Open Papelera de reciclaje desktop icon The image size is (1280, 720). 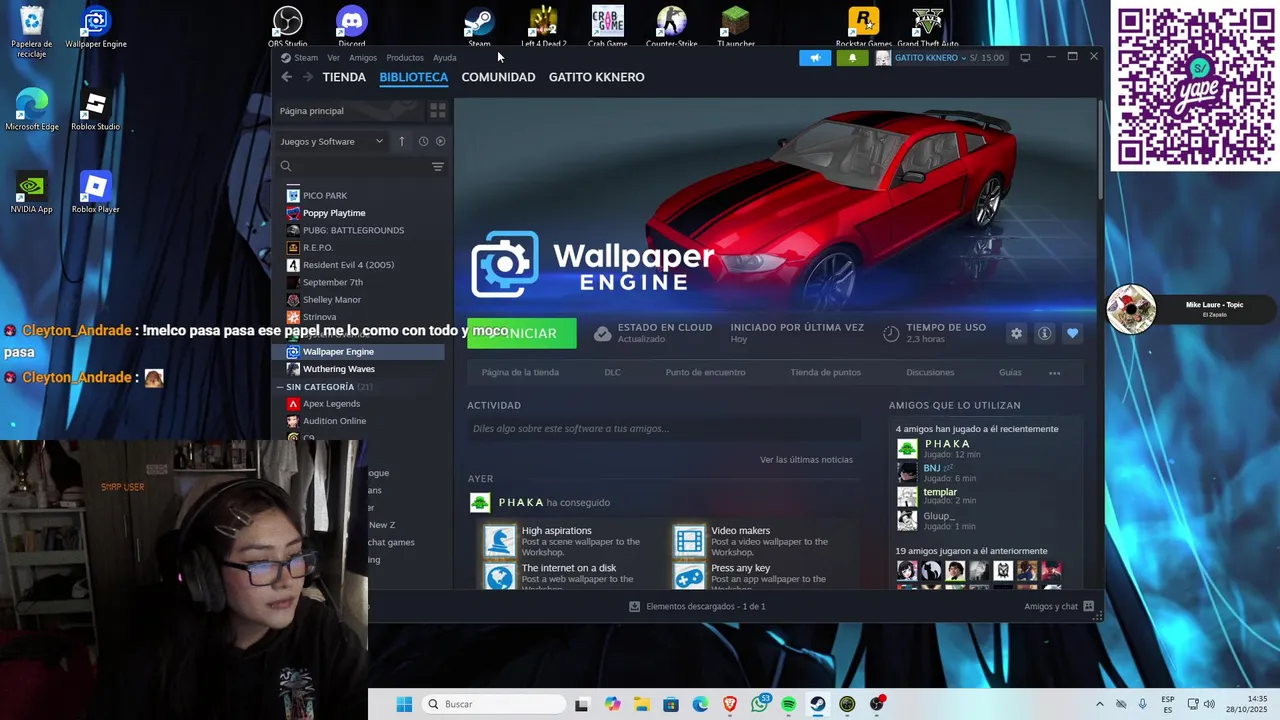pyautogui.click(x=31, y=32)
